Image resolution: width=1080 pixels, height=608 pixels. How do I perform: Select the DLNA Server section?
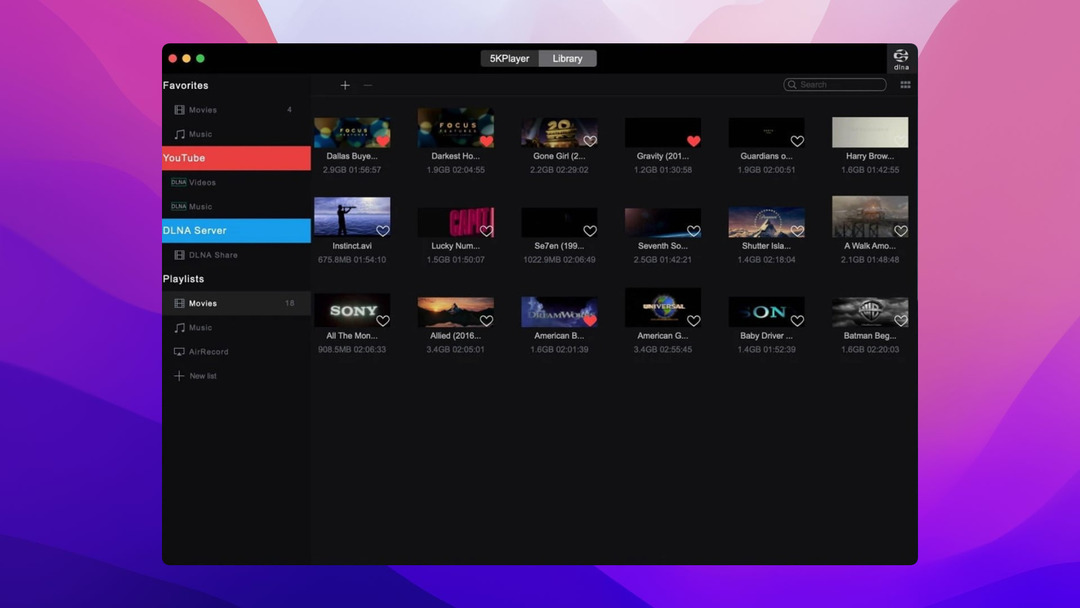[236, 231]
